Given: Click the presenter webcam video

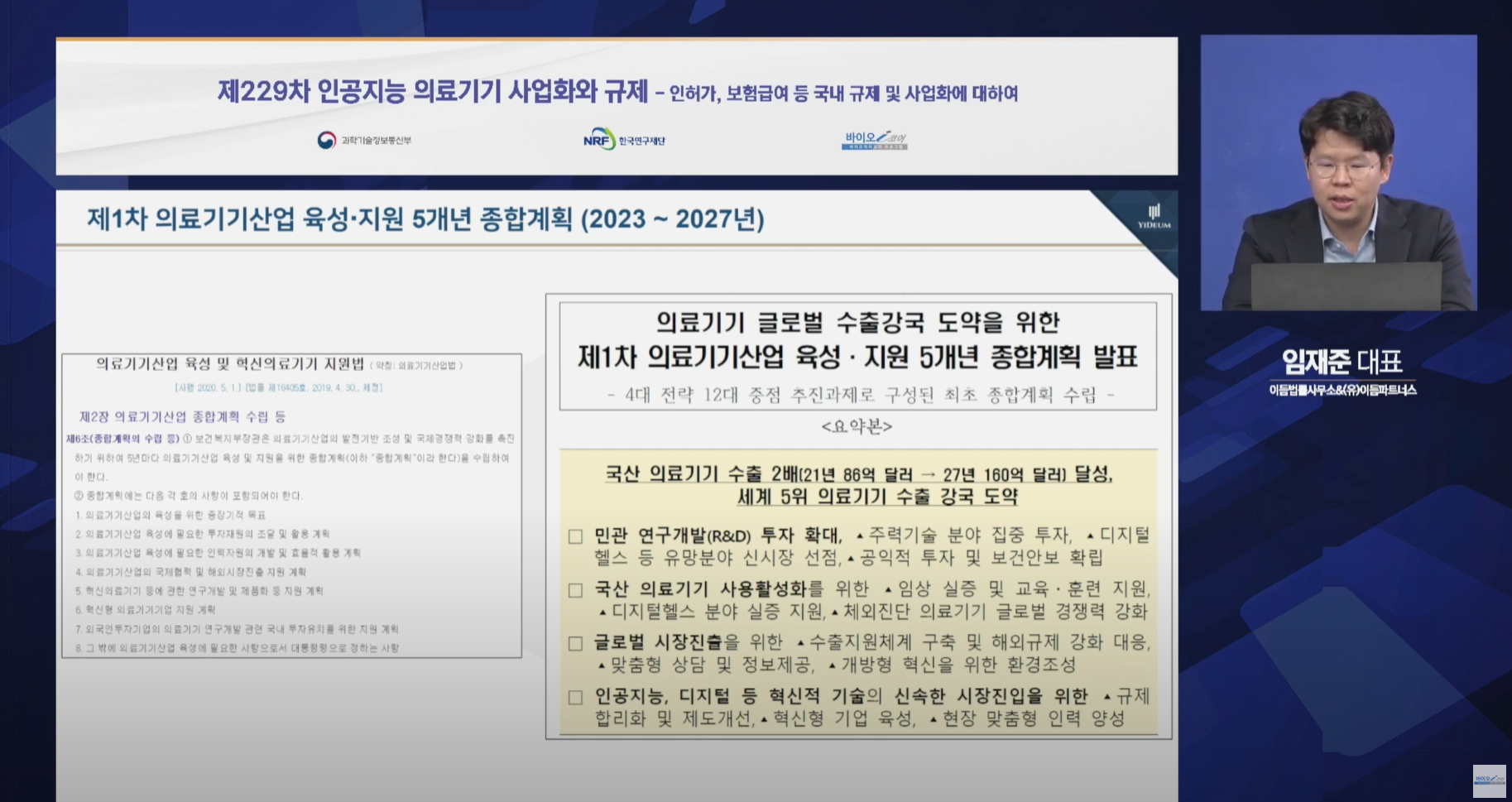Looking at the screenshot, I should (x=1338, y=173).
